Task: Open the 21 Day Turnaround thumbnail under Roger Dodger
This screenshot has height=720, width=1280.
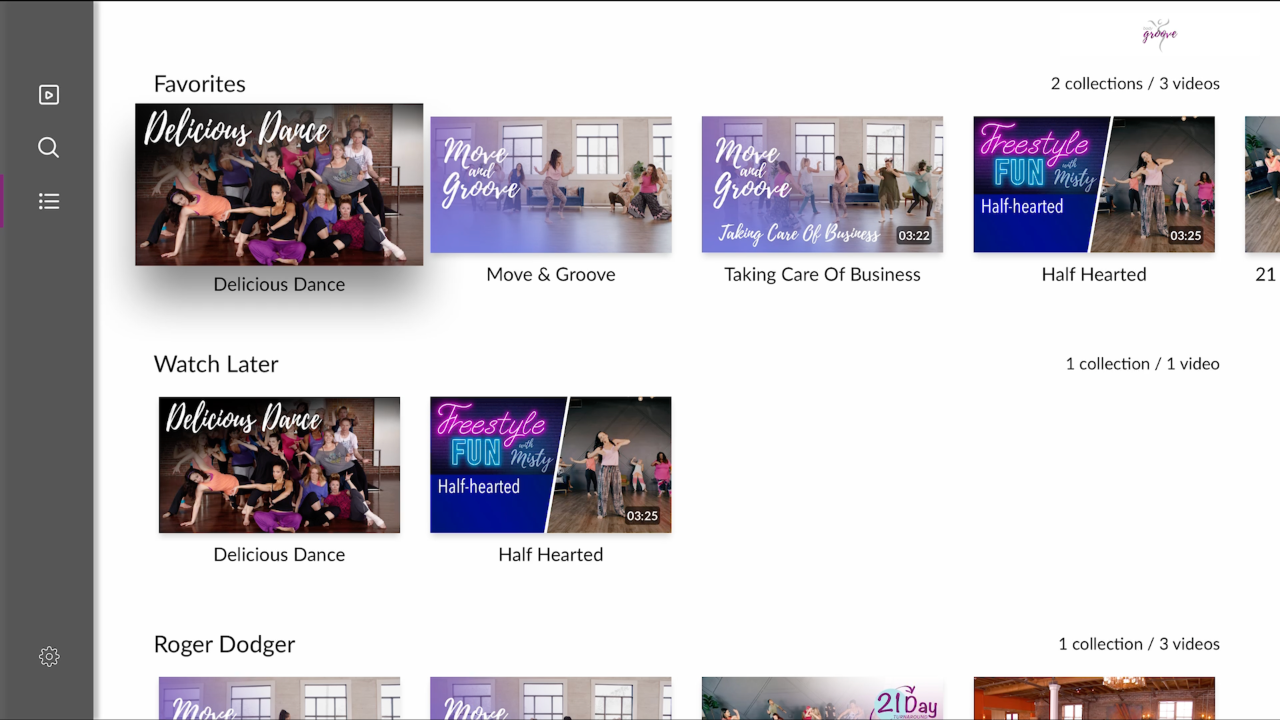Action: click(x=822, y=699)
